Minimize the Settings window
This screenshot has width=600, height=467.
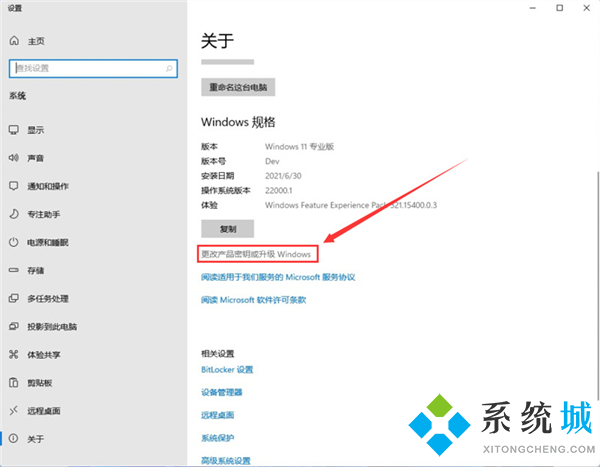pos(532,8)
